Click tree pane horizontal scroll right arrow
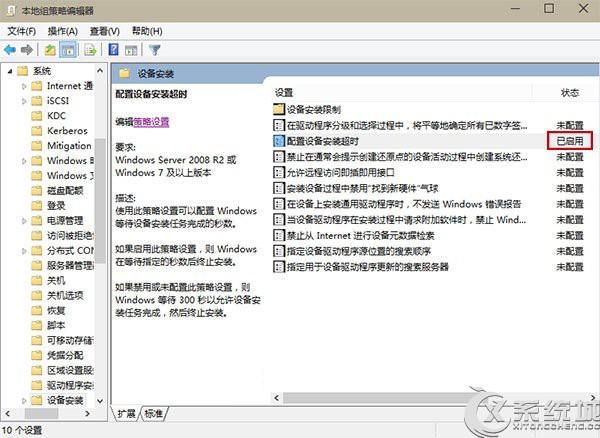This screenshot has width=600, height=438. (x=88, y=414)
